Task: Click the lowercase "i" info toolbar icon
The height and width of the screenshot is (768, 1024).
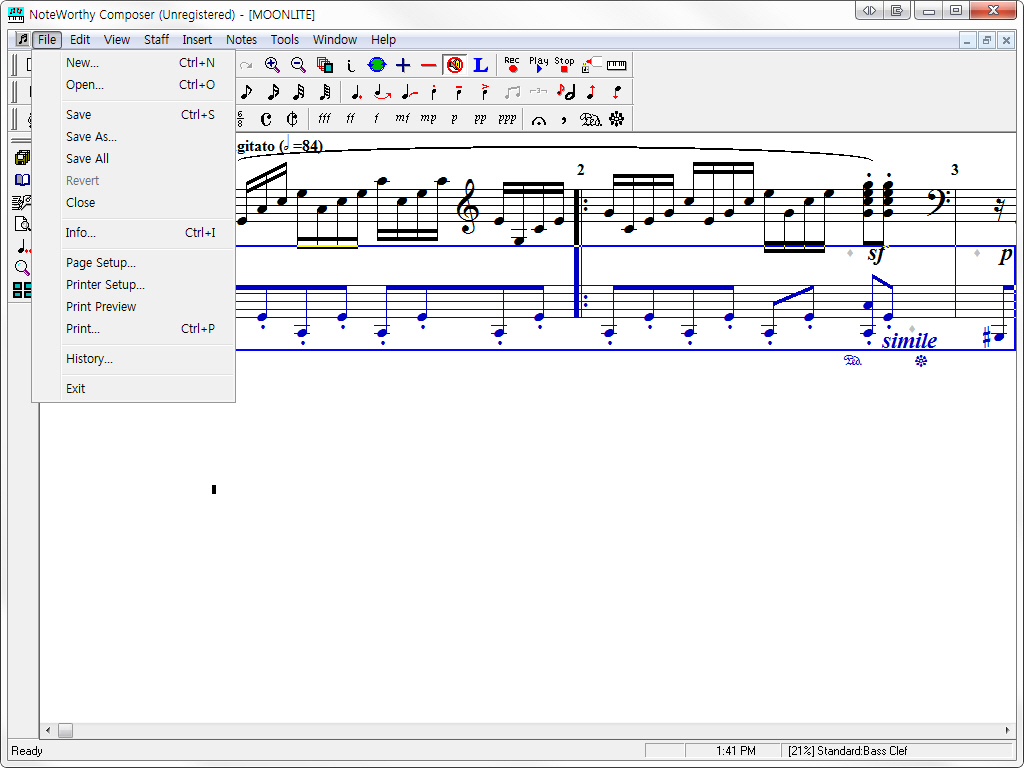Action: tap(351, 65)
